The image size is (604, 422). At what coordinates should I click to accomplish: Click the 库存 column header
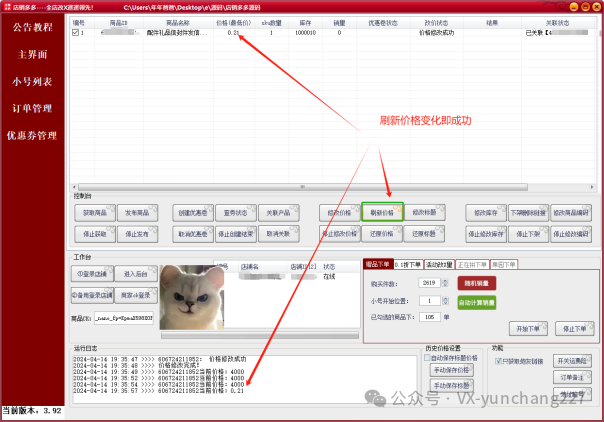305,23
